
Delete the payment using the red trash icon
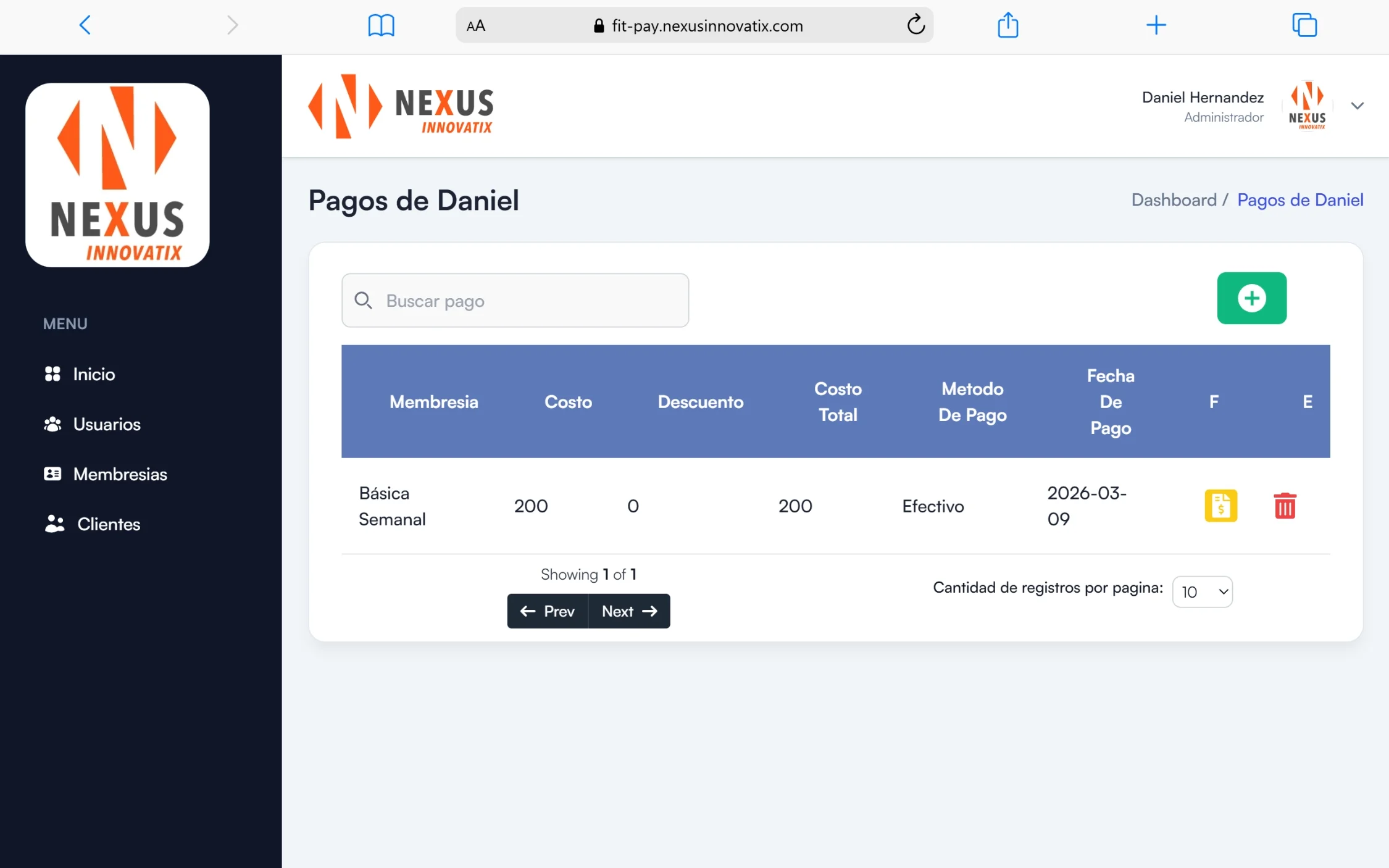pyautogui.click(x=1285, y=506)
